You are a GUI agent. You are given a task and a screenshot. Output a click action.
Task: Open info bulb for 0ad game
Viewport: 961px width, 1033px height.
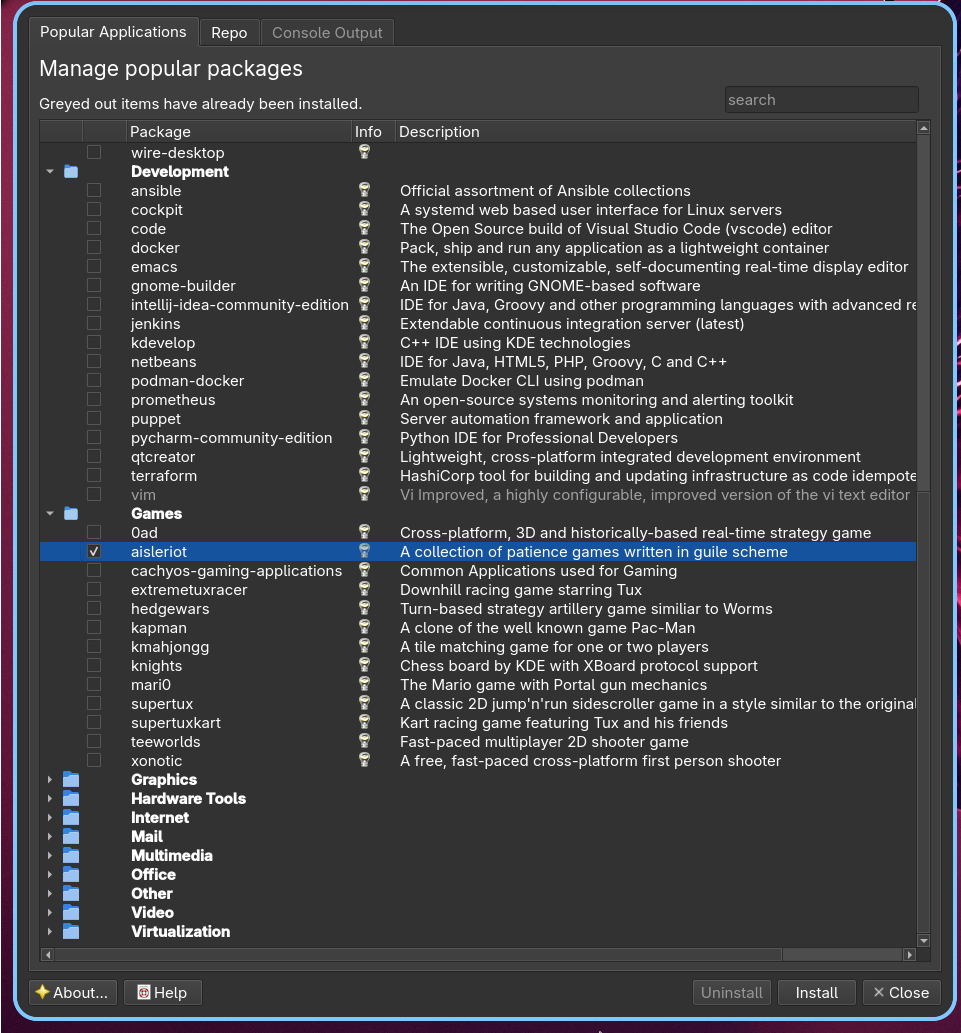click(x=364, y=532)
